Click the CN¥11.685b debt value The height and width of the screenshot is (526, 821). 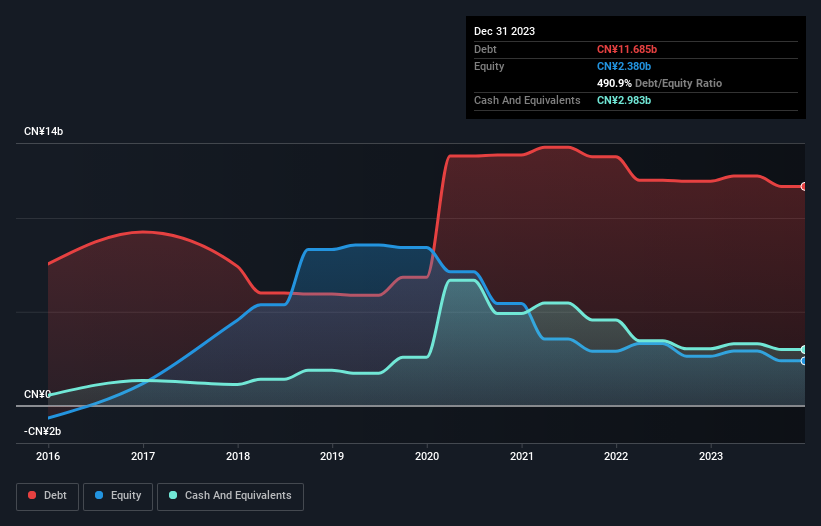click(x=627, y=49)
